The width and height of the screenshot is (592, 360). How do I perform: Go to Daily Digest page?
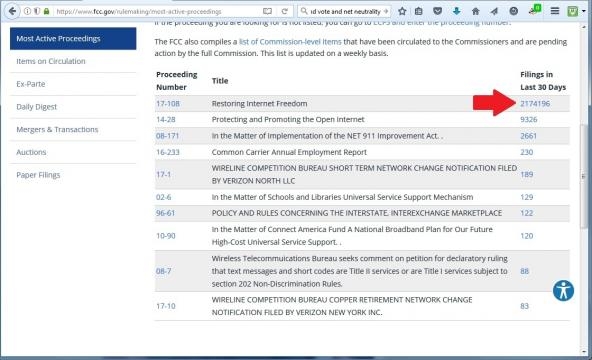36,107
